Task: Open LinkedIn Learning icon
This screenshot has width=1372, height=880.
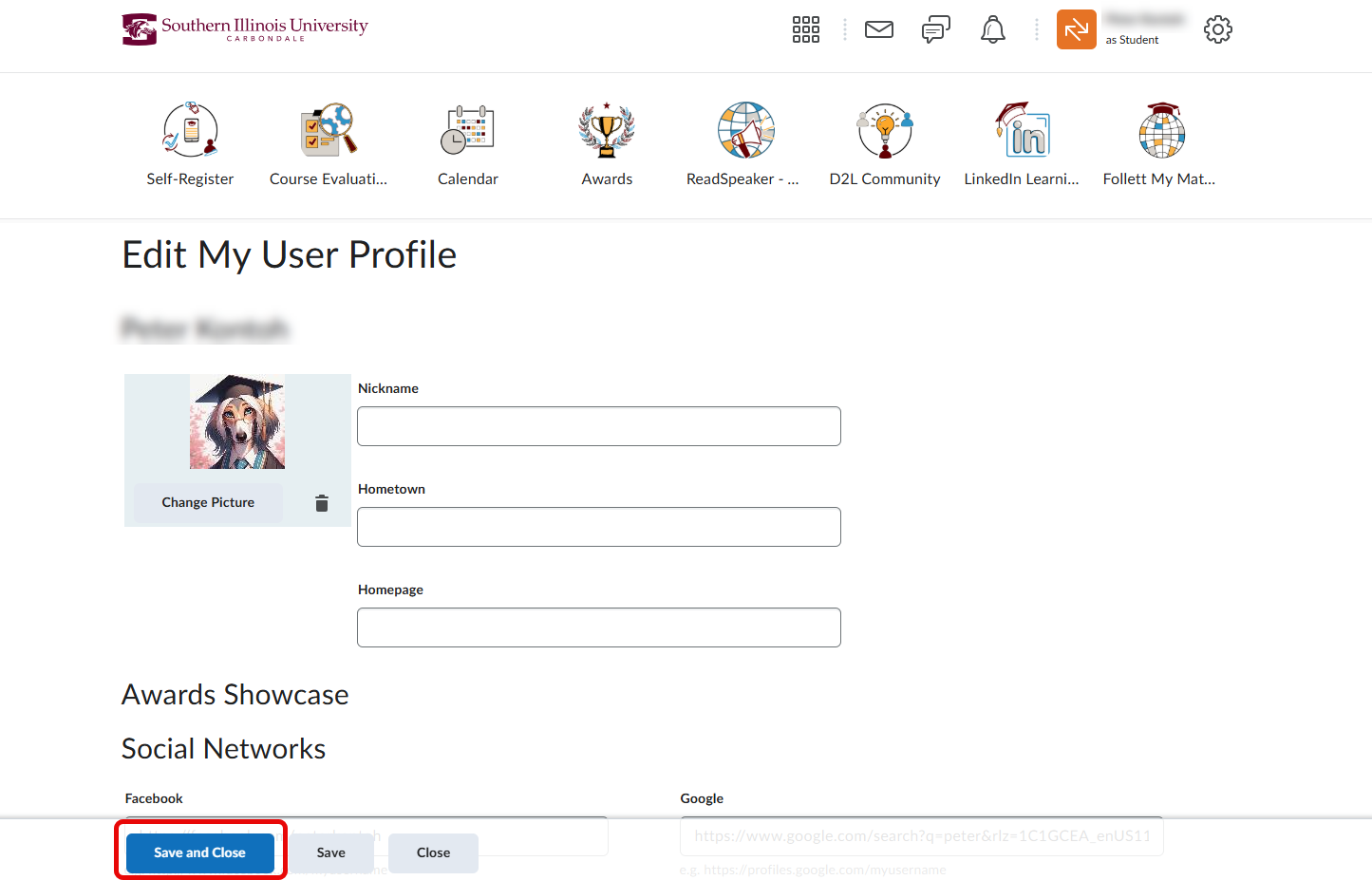Action: tap(1022, 130)
